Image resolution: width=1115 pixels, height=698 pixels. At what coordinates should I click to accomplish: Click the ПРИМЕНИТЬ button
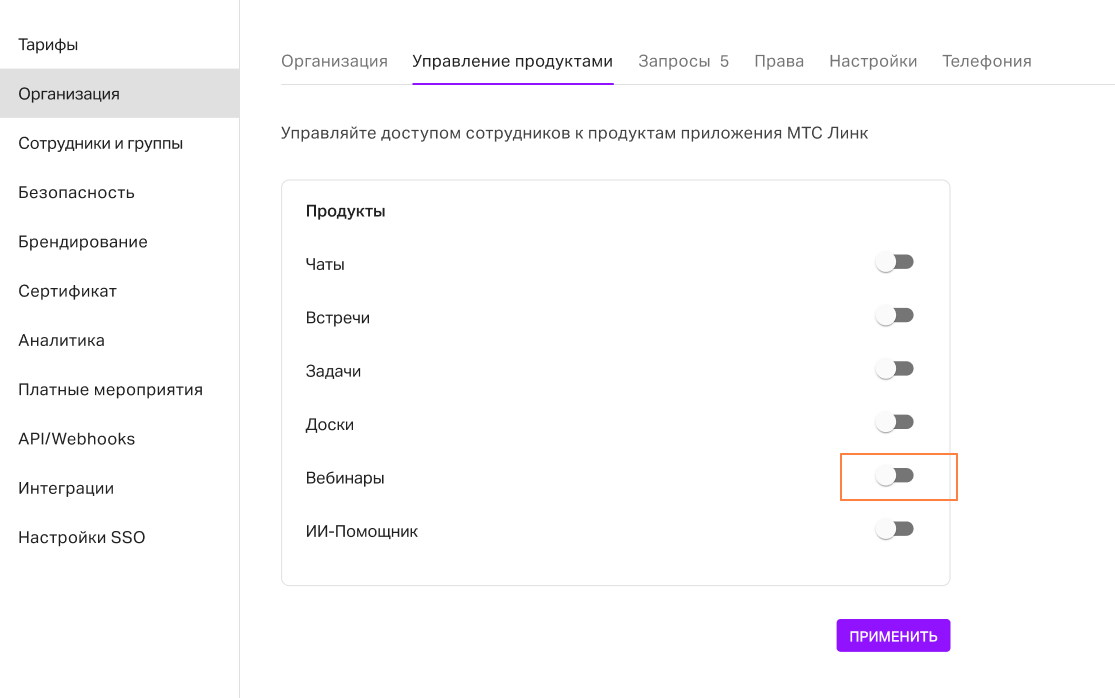coord(893,636)
